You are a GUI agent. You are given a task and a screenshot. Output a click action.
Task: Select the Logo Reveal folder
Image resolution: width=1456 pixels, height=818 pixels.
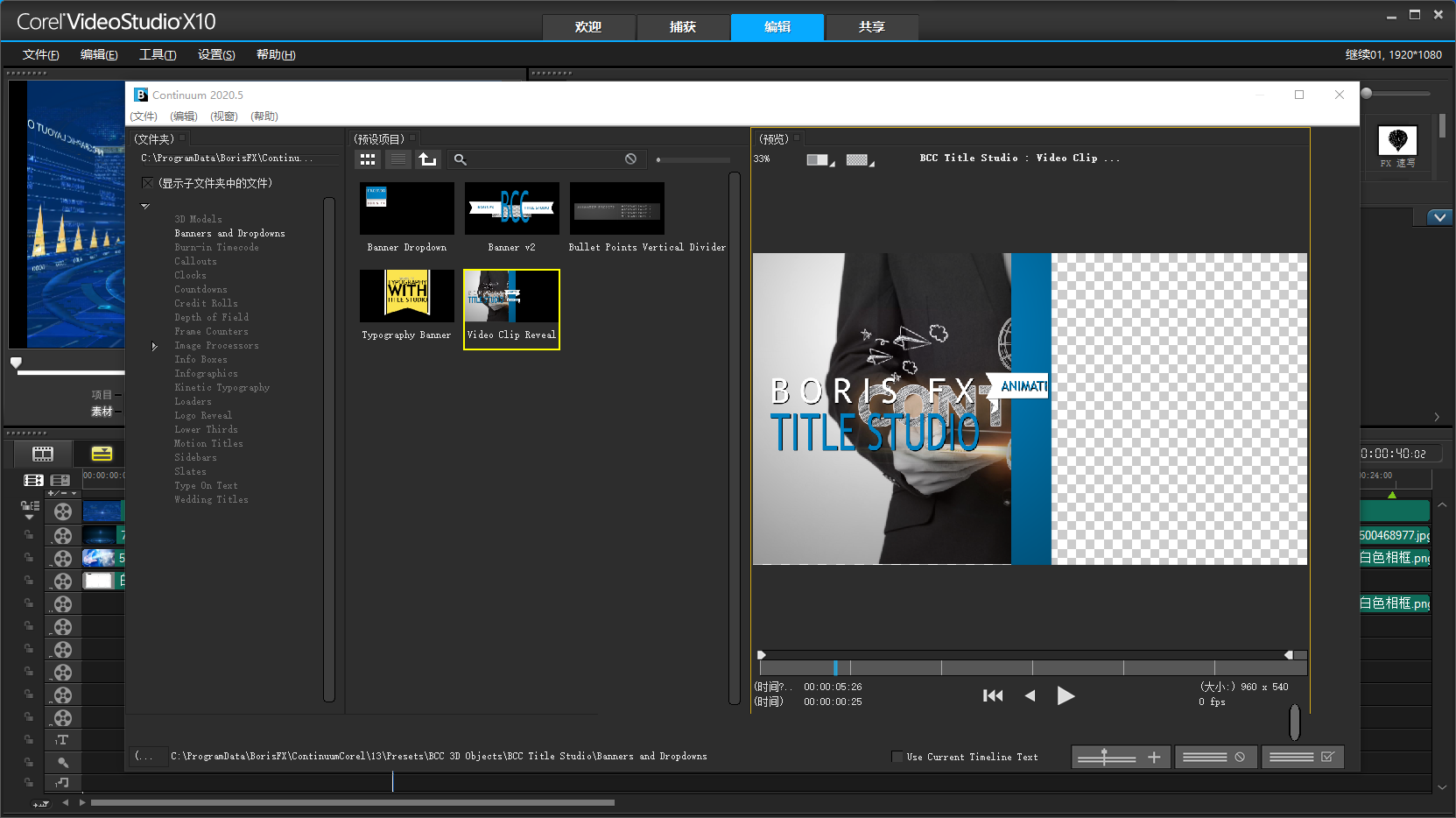point(203,416)
